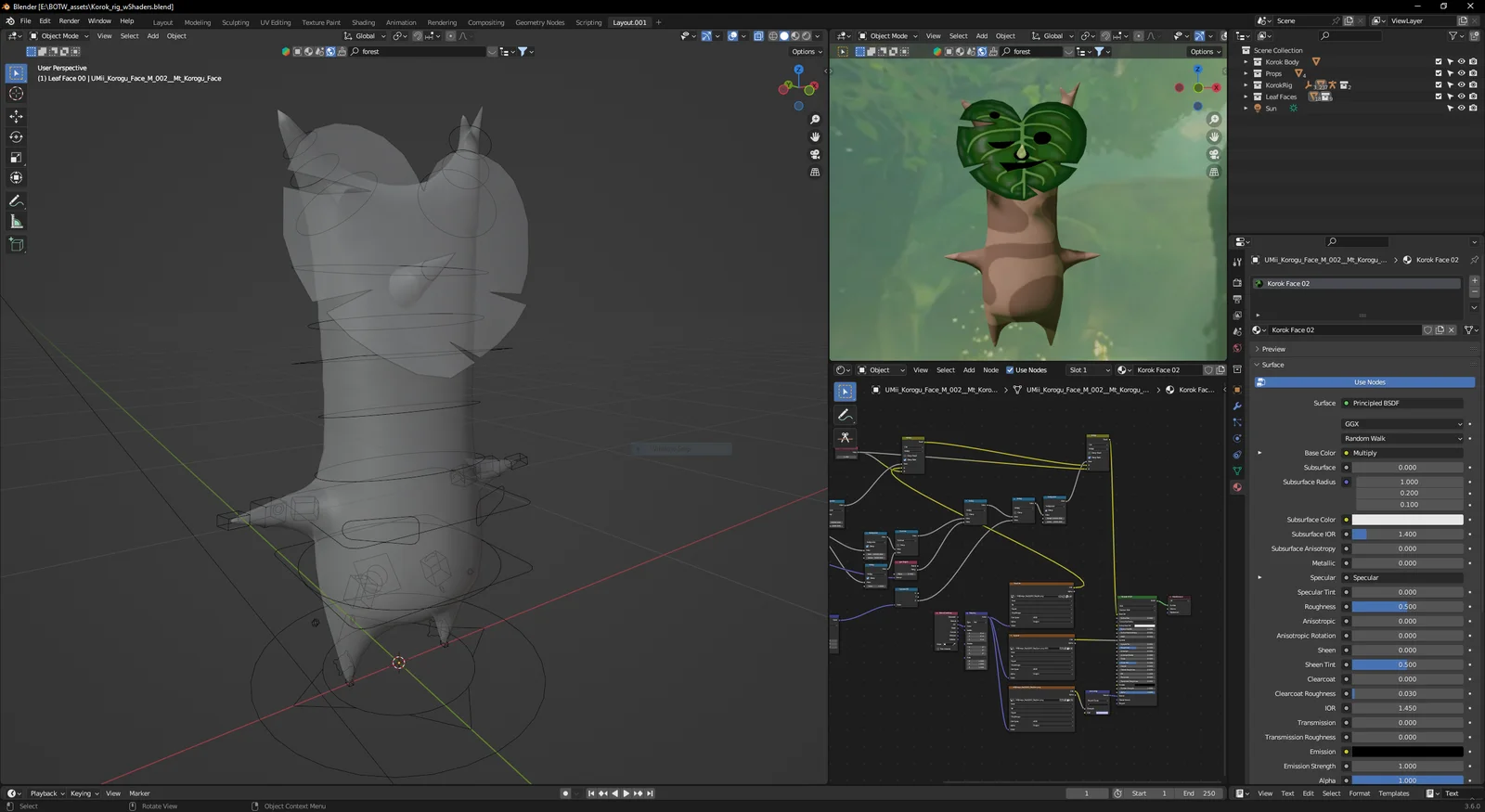Click the Subsurface Color white swatch
Image resolution: width=1485 pixels, height=812 pixels.
coord(1407,520)
